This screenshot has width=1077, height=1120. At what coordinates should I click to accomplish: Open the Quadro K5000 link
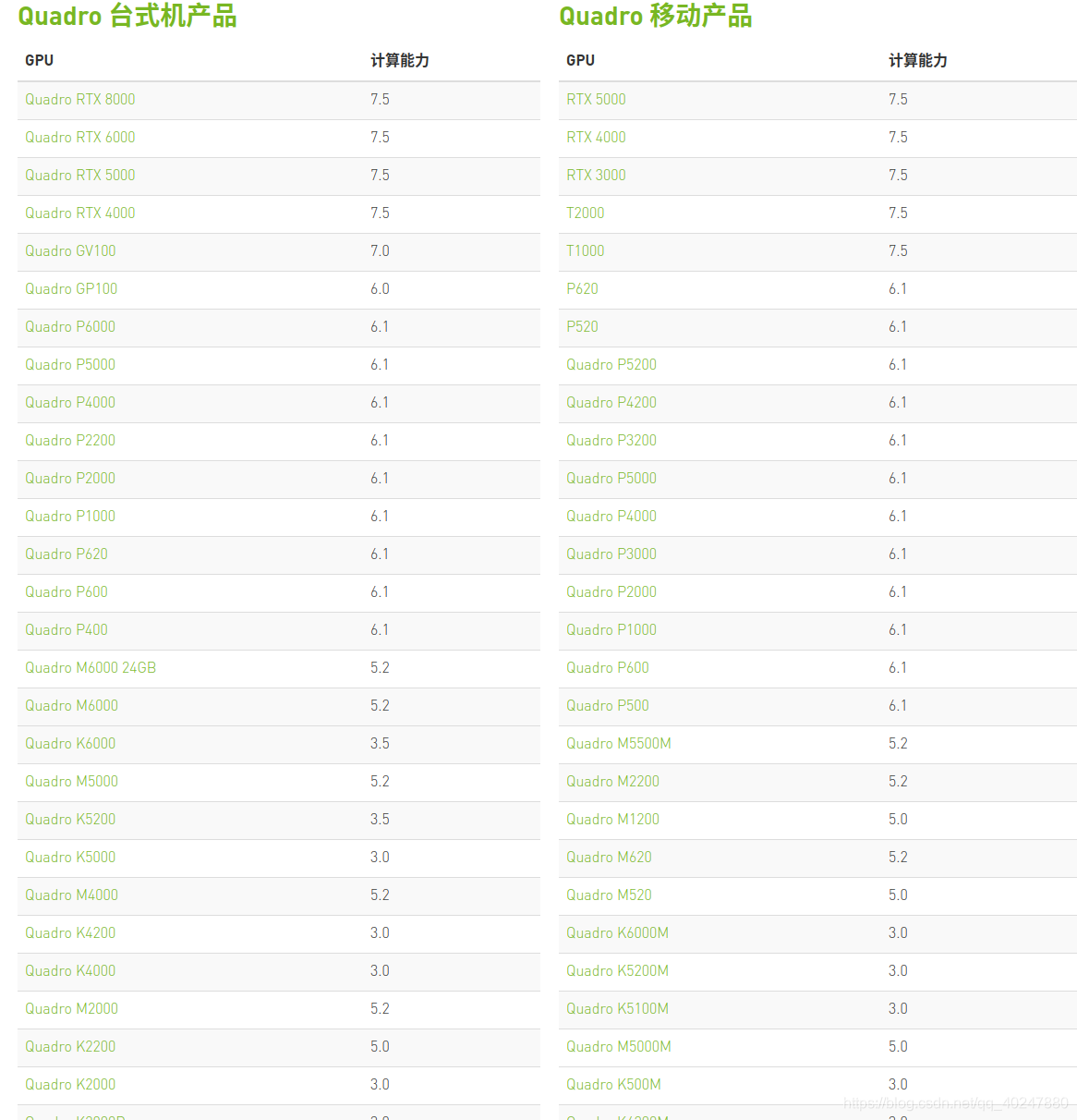coord(70,858)
